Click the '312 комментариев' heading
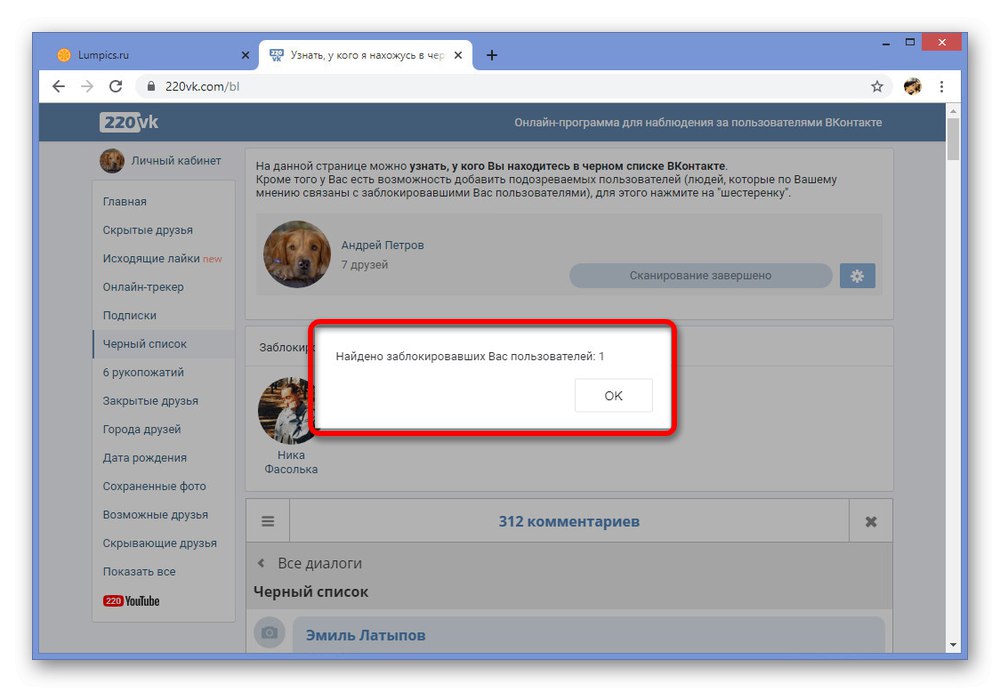 [x=569, y=522]
